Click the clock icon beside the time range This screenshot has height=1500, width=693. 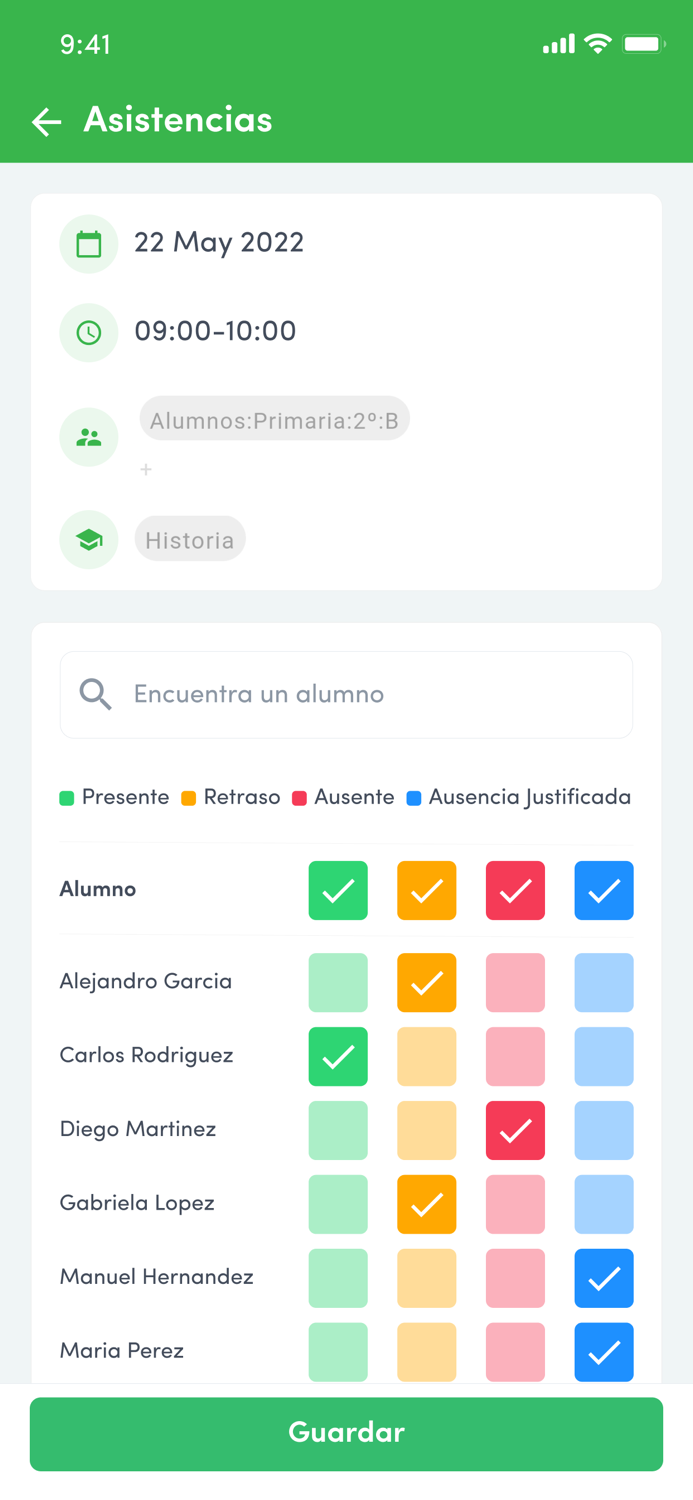click(x=88, y=332)
